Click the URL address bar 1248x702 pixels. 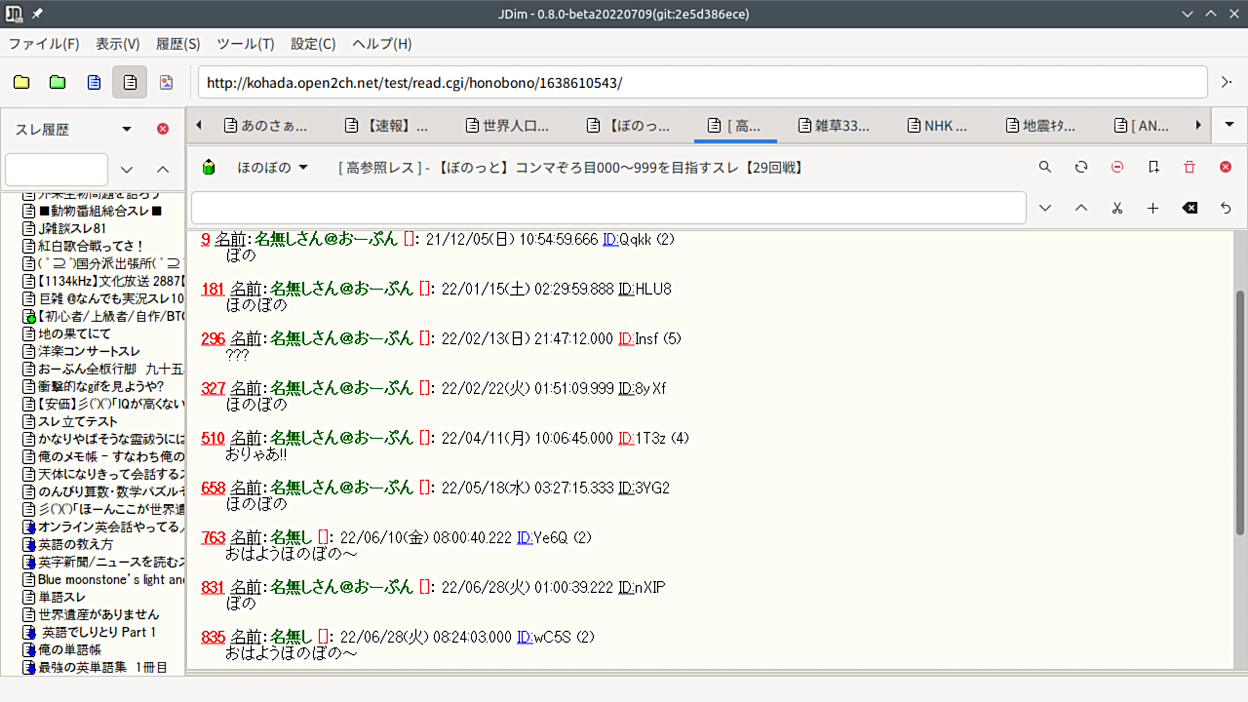[702, 82]
